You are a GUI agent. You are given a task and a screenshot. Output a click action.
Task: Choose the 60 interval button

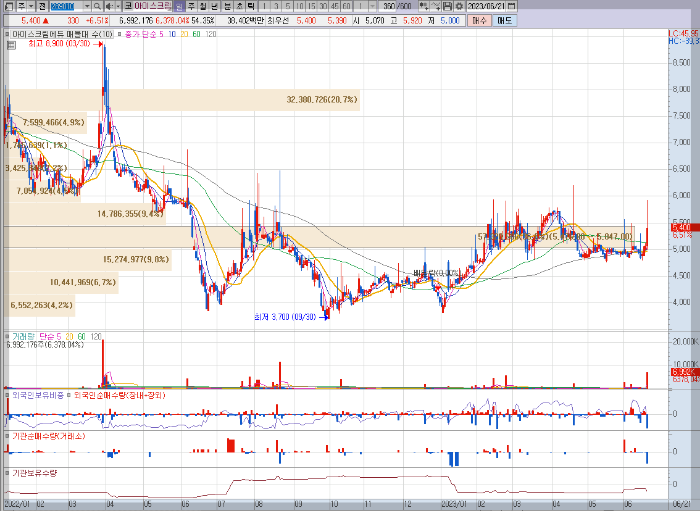coord(346,6)
